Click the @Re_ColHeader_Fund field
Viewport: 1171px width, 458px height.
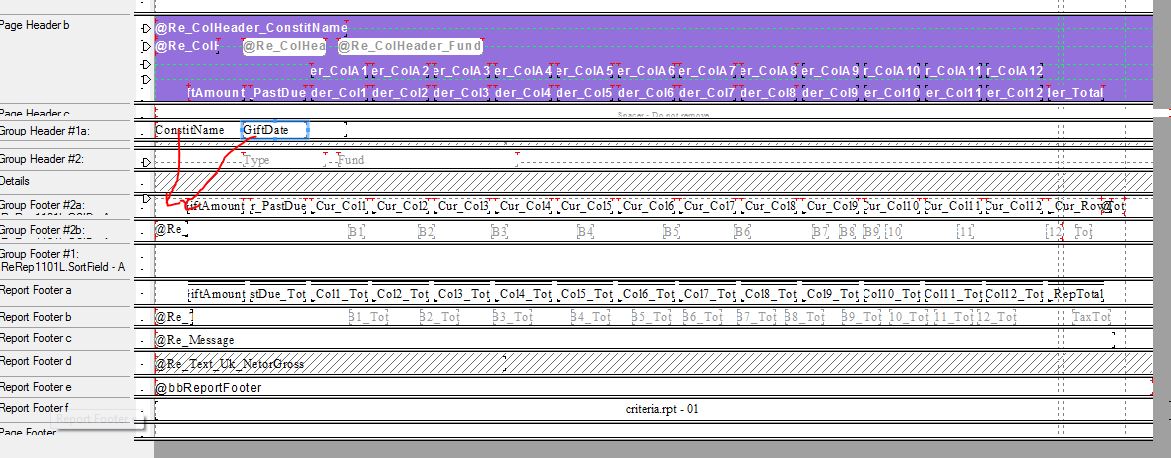409,46
